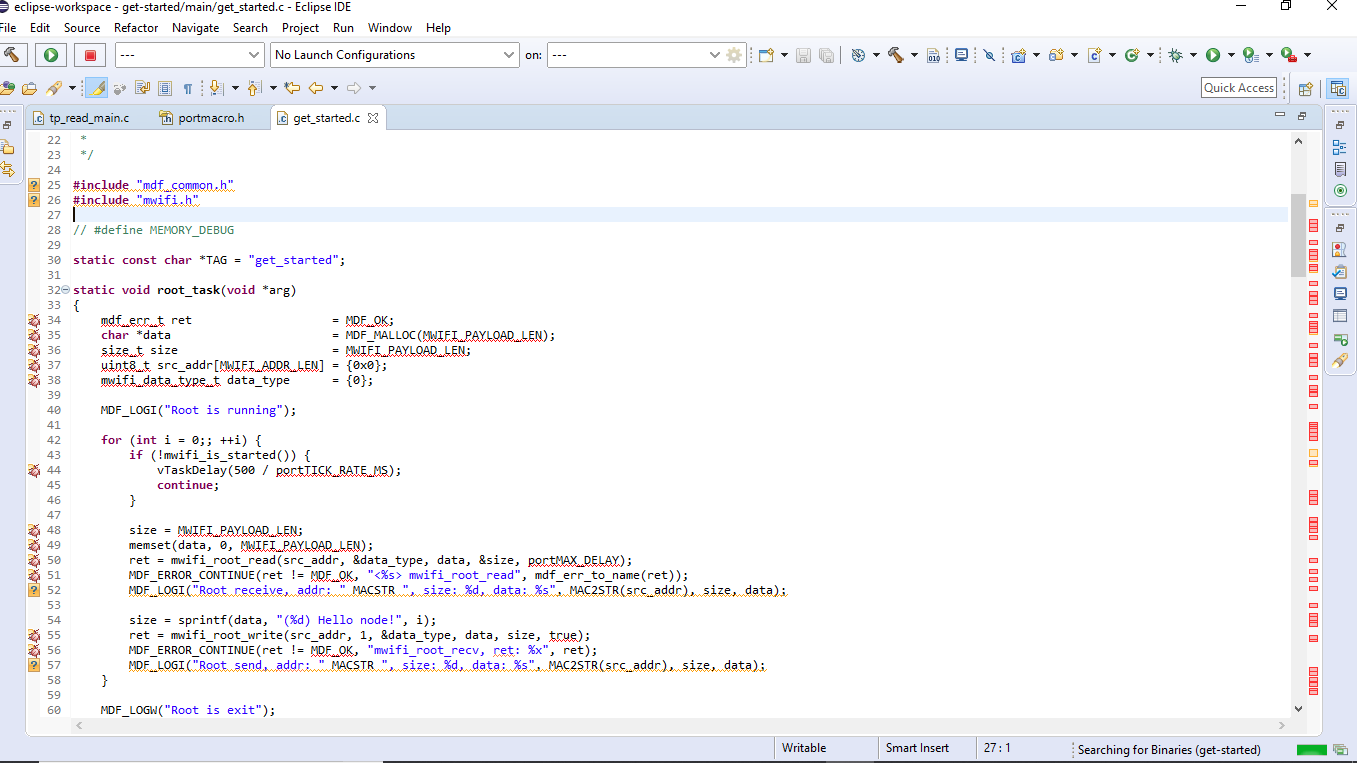Close the get_started.c tab
This screenshot has width=1357, height=763.
[373, 118]
